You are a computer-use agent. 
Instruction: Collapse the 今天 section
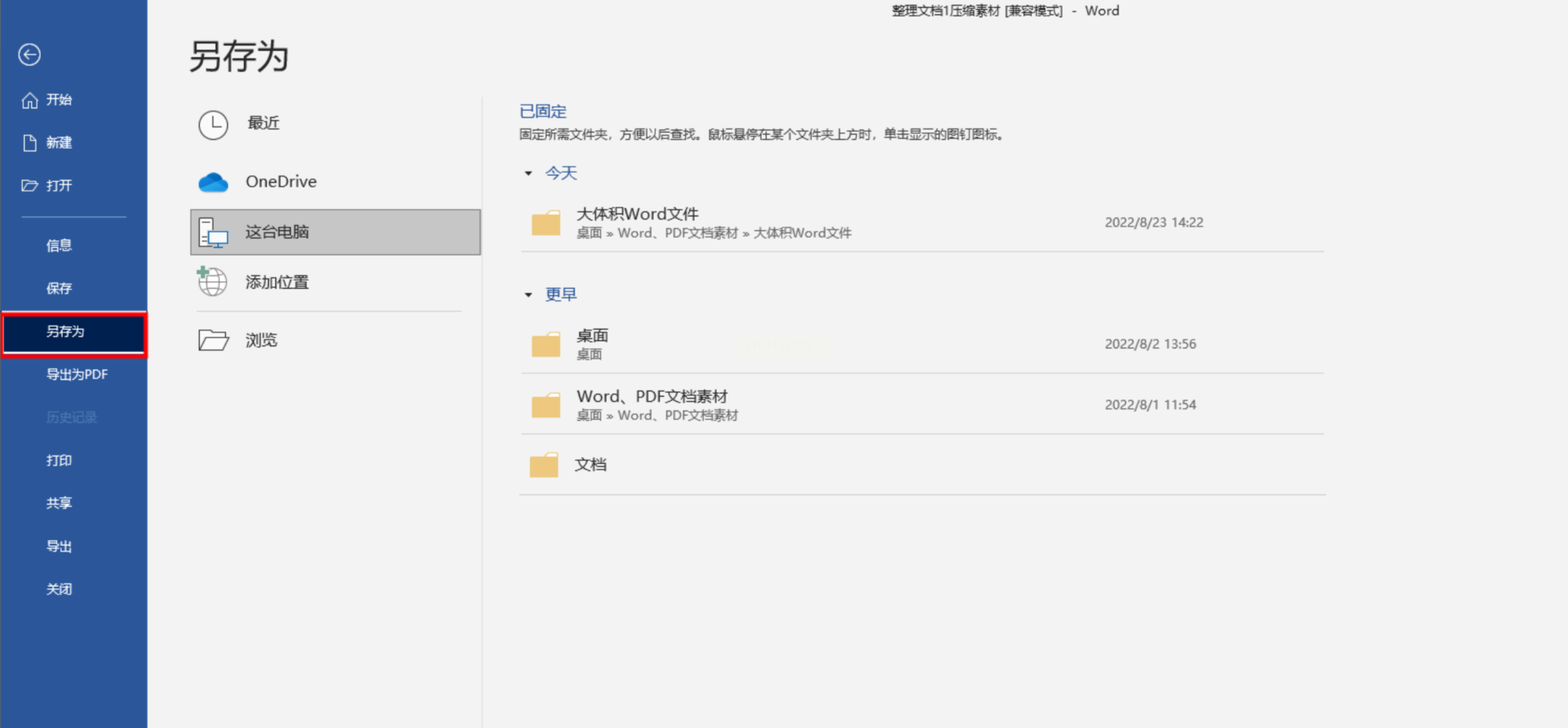[x=528, y=174]
